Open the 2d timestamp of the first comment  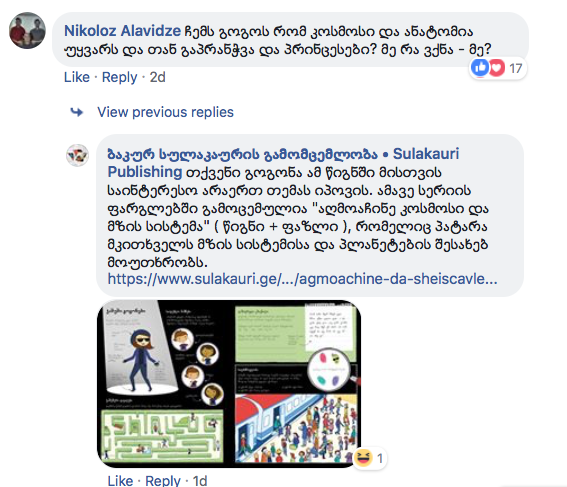point(158,77)
